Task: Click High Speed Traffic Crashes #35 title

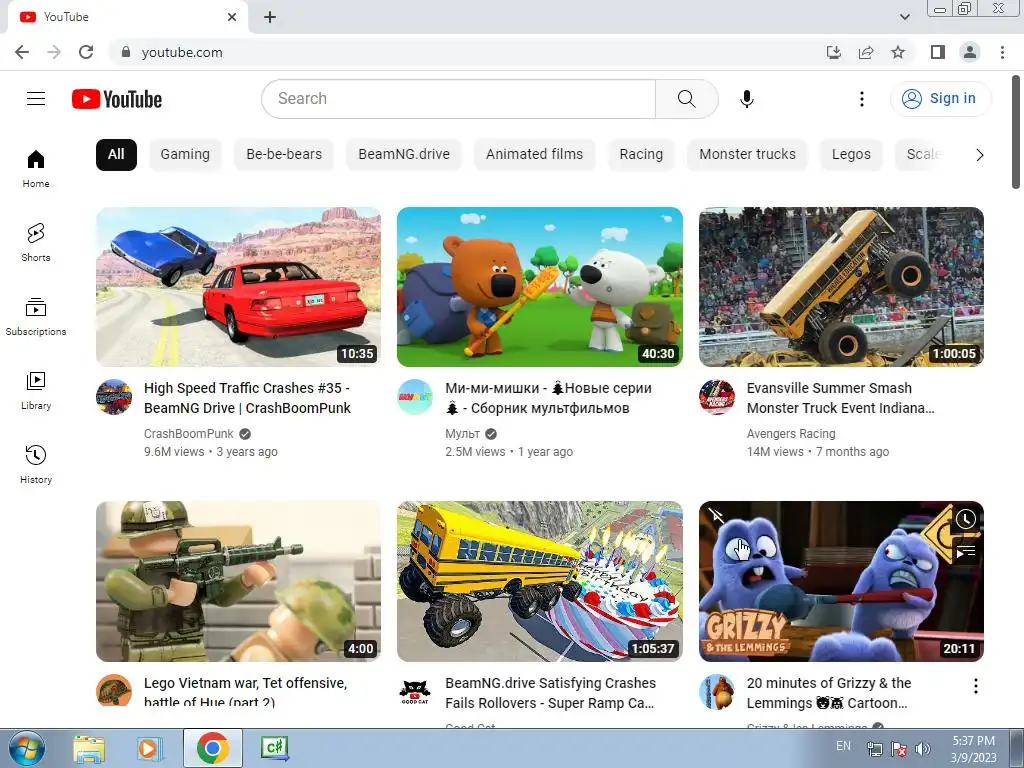Action: point(248,398)
